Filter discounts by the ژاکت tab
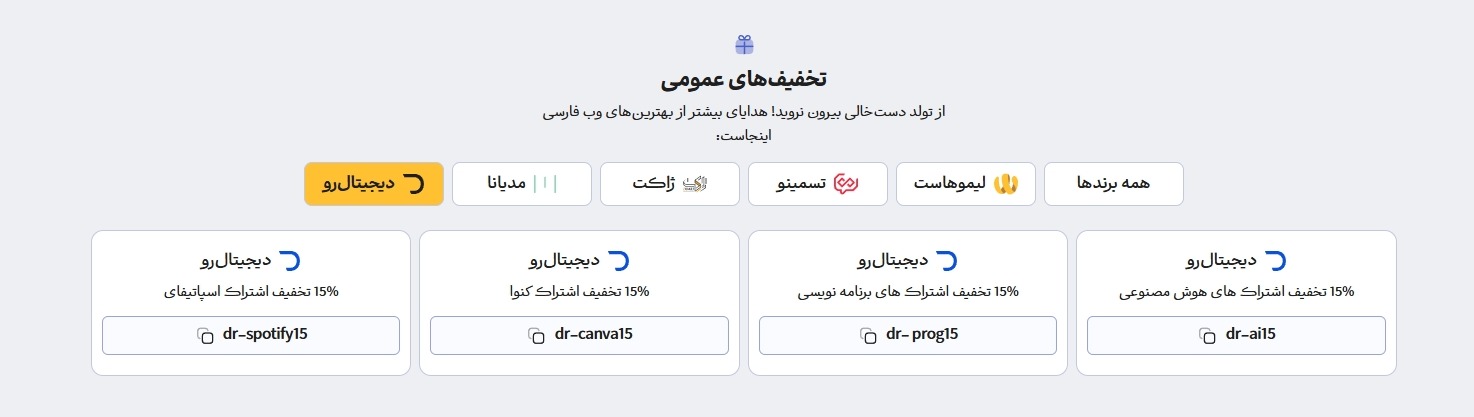This screenshot has height=417, width=1474. pos(669,184)
